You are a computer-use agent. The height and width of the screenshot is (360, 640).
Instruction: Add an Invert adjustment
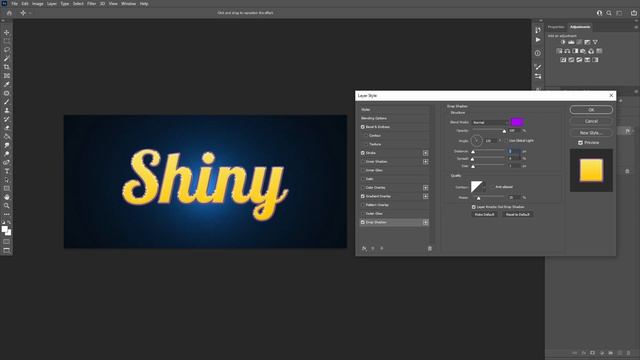point(563,60)
